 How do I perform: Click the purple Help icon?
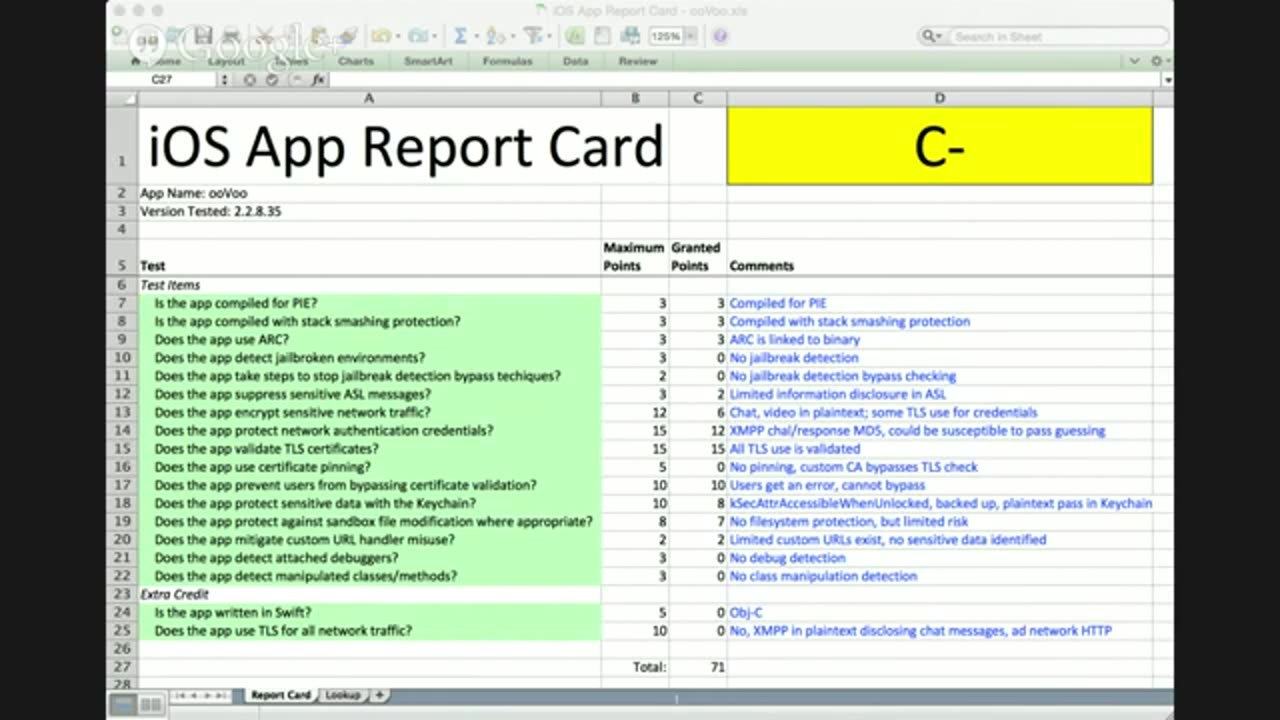(720, 36)
